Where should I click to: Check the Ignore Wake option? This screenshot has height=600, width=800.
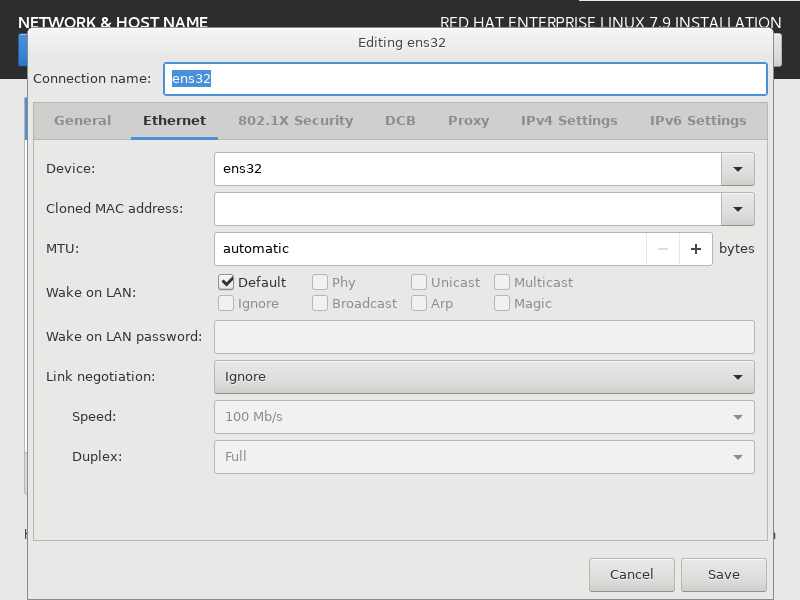click(x=226, y=303)
